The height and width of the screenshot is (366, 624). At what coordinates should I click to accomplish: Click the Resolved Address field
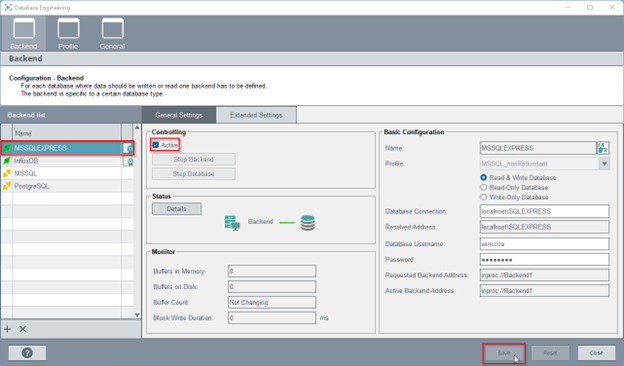pyautogui.click(x=544, y=227)
